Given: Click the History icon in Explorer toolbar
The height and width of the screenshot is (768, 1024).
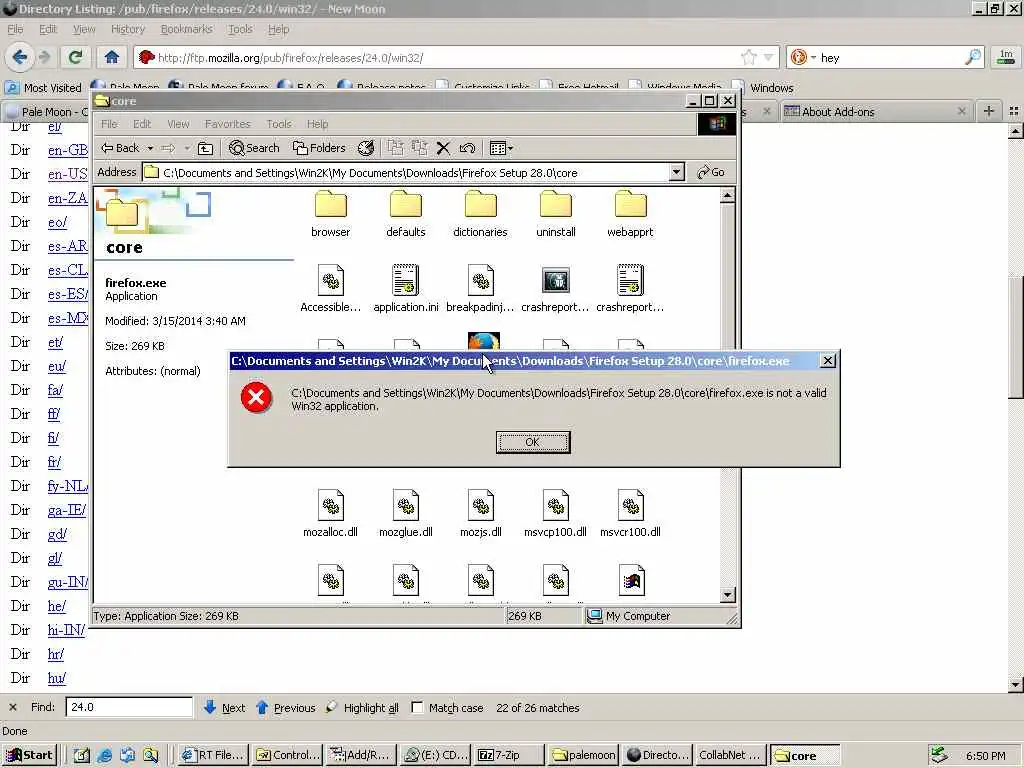Looking at the screenshot, I should (x=366, y=148).
